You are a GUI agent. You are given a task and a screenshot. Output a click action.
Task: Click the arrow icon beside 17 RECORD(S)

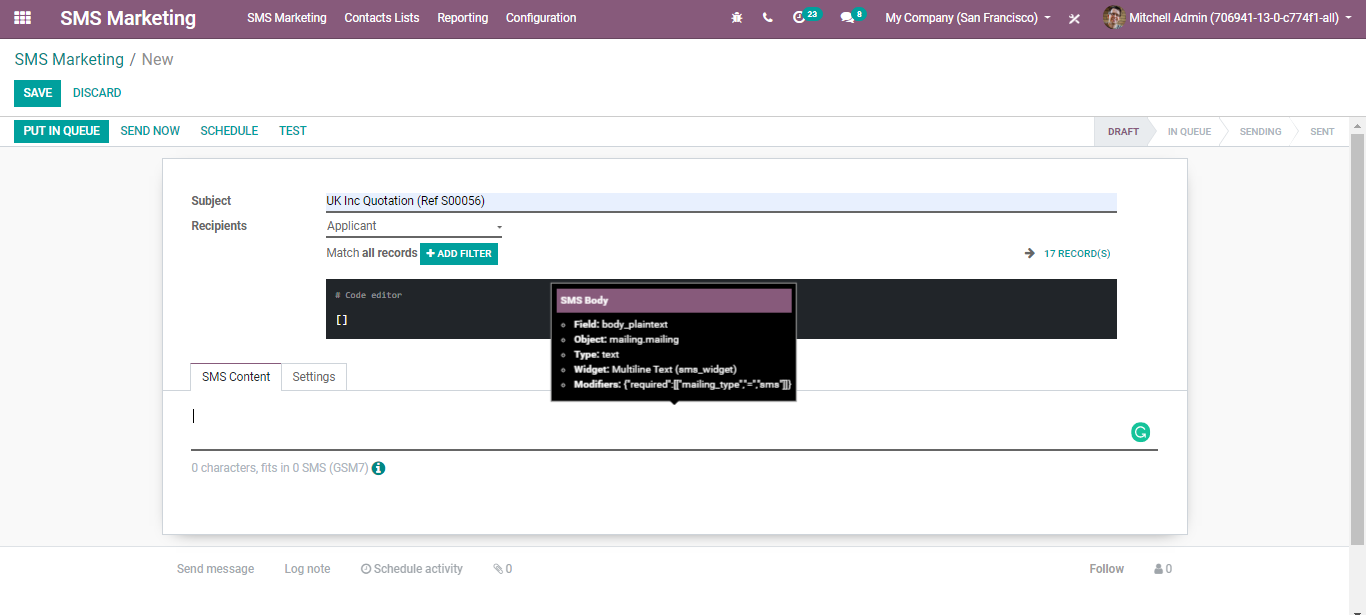[1030, 254]
